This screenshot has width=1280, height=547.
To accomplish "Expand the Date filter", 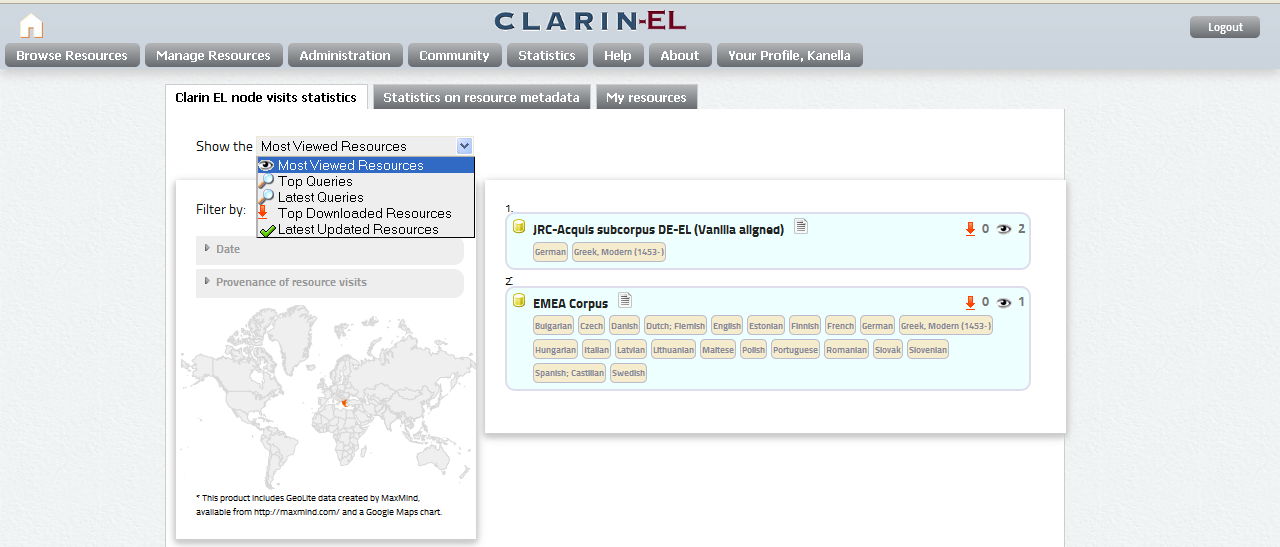I will [330, 249].
